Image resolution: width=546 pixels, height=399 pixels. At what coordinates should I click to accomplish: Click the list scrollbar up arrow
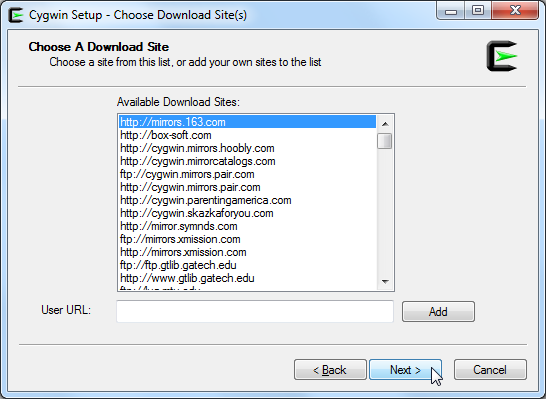click(385, 124)
